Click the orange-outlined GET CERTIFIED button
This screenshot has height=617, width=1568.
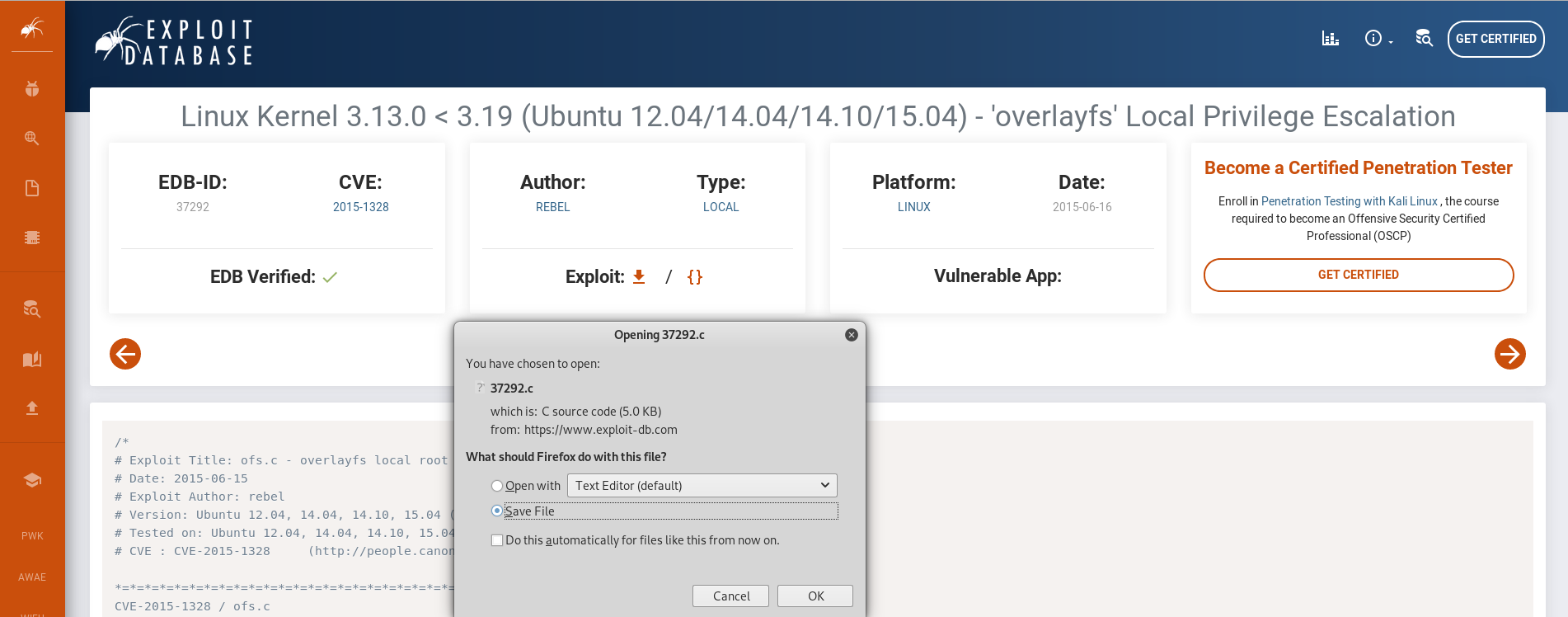(1359, 275)
